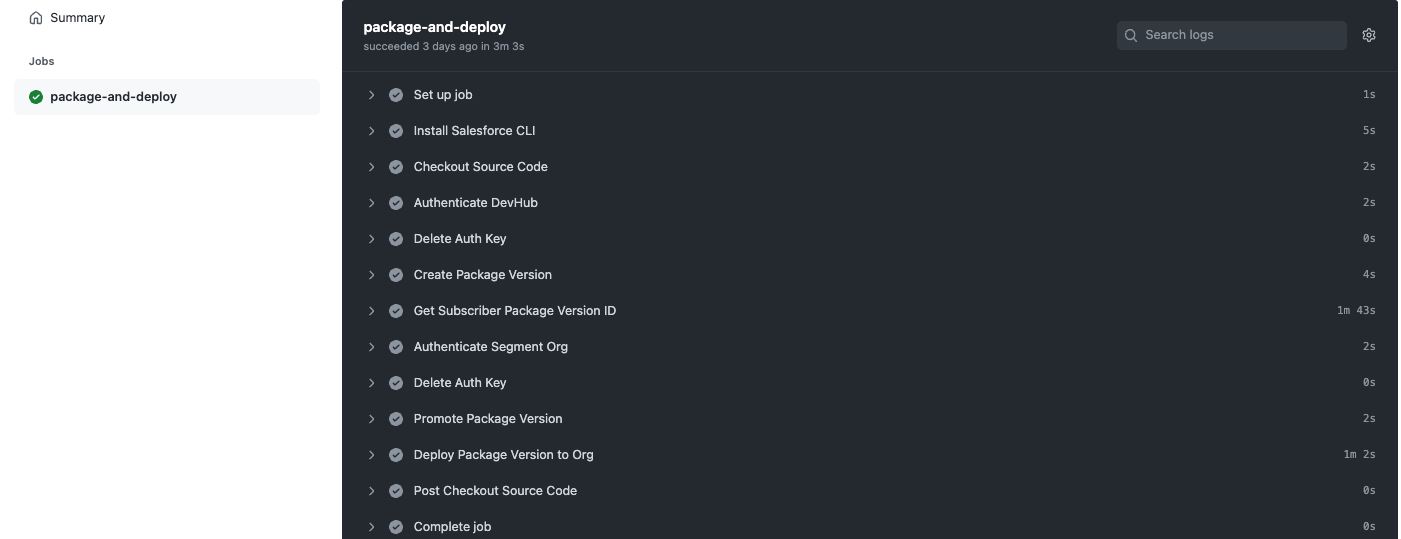Click the Post Checkout Source Code step label
The image size is (1401, 539).
[495, 491]
